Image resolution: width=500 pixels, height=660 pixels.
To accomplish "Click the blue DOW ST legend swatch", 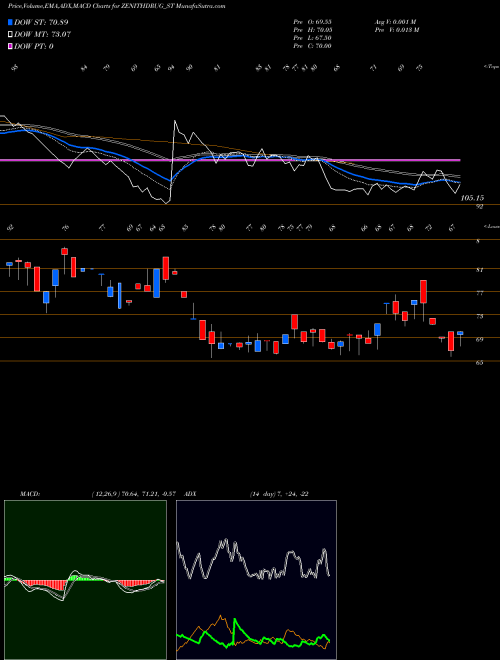I will pyautogui.click(x=10, y=22).
